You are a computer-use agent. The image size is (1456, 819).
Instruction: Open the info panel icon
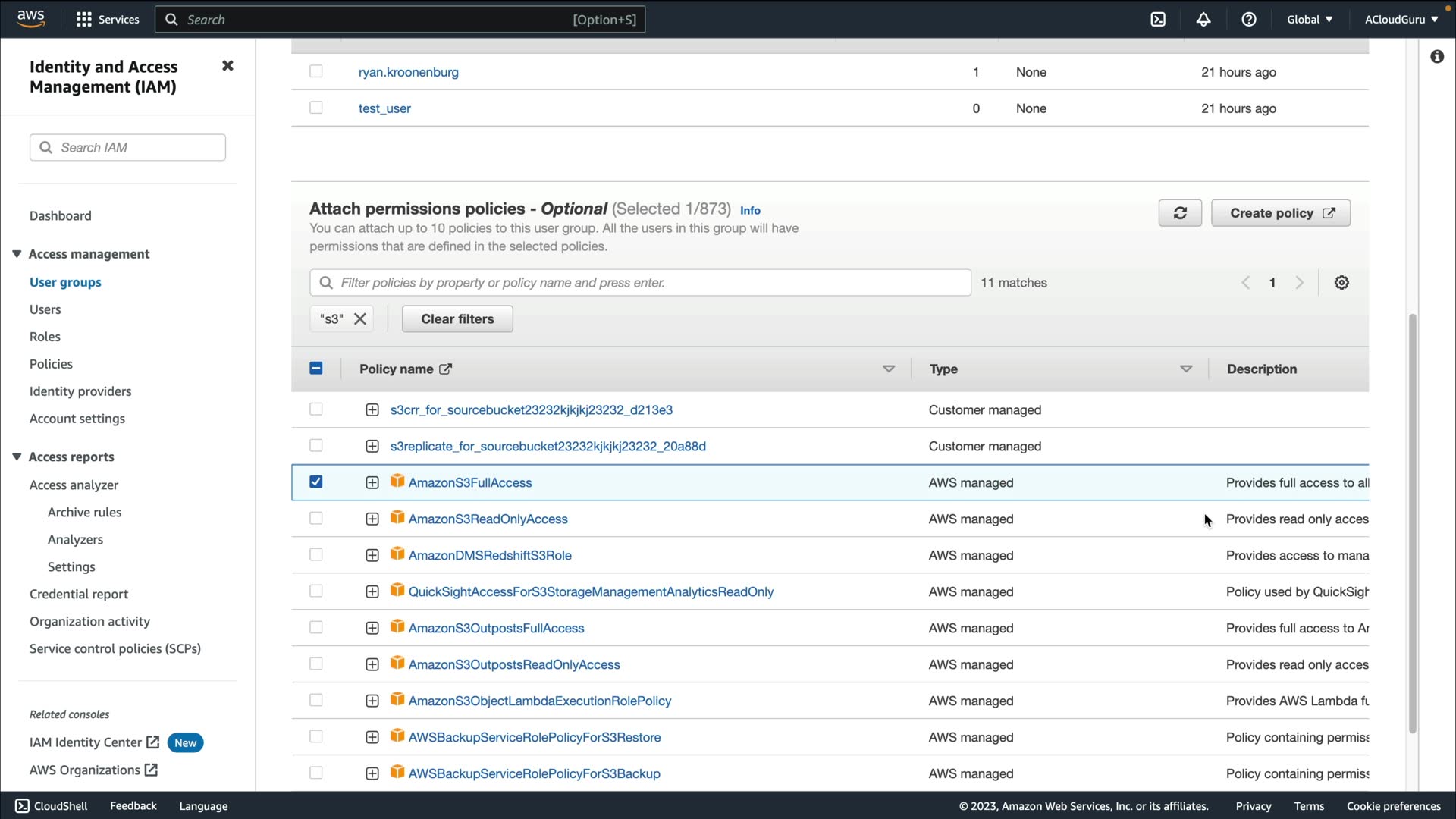tap(1437, 57)
